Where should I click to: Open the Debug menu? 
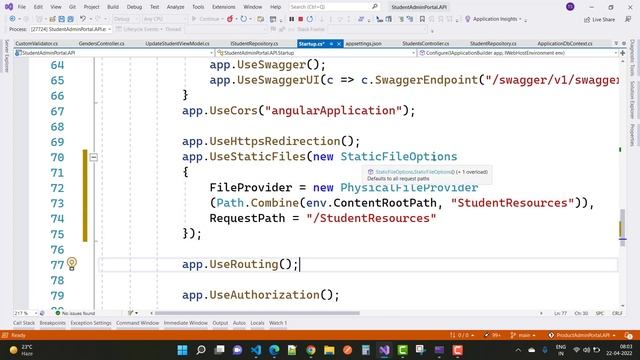134,7
